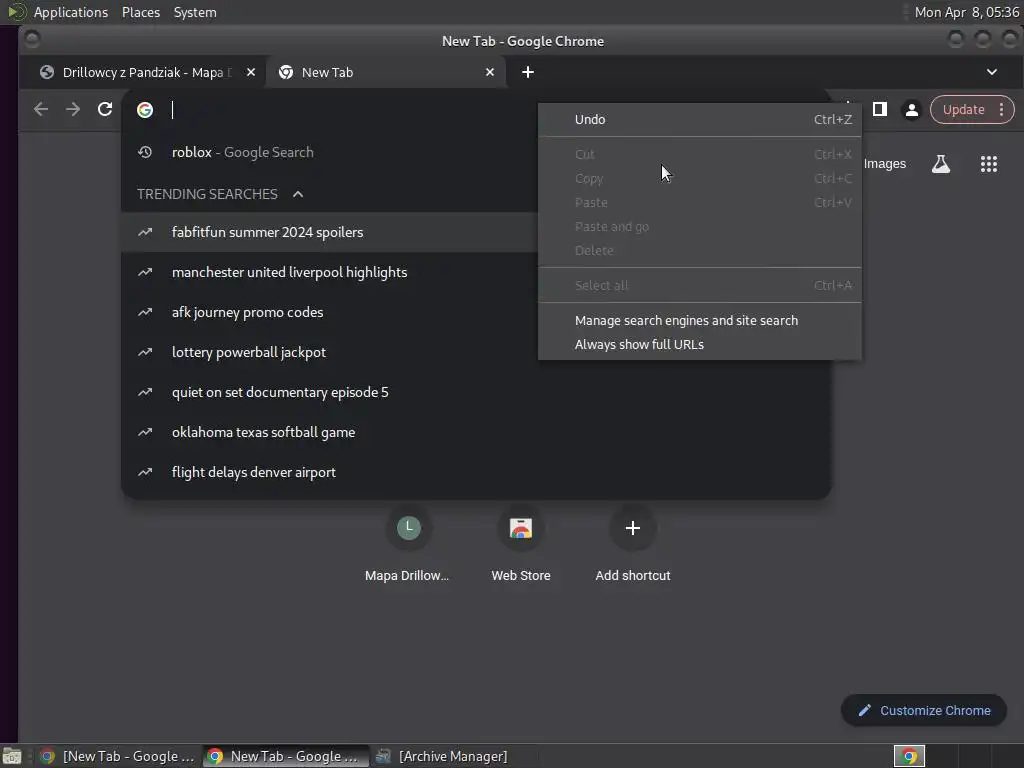Open the Images link

(x=884, y=164)
